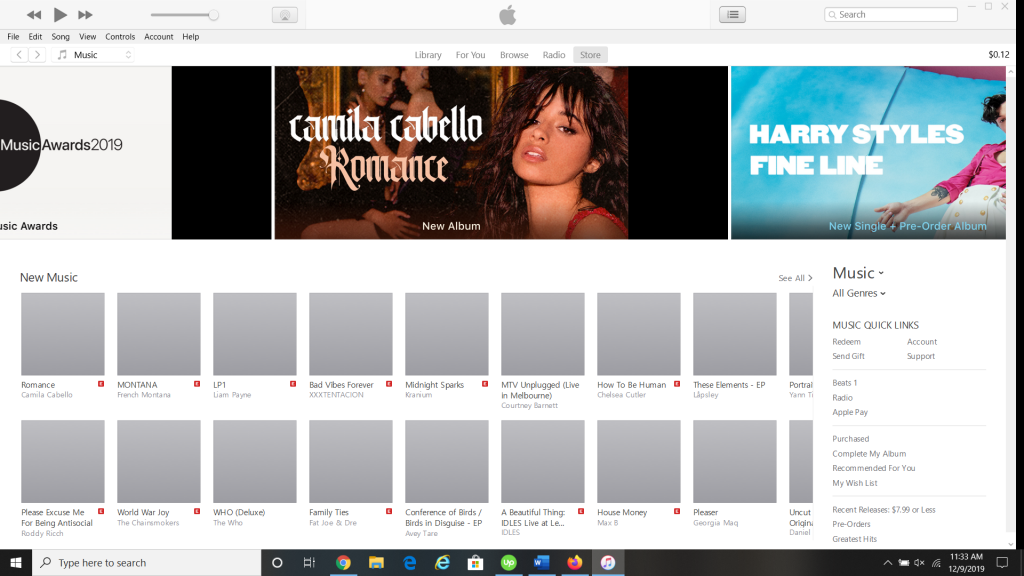Open Microsoft Store from the taskbar
Viewport: 1024px width, 576px height.
pyautogui.click(x=475, y=562)
